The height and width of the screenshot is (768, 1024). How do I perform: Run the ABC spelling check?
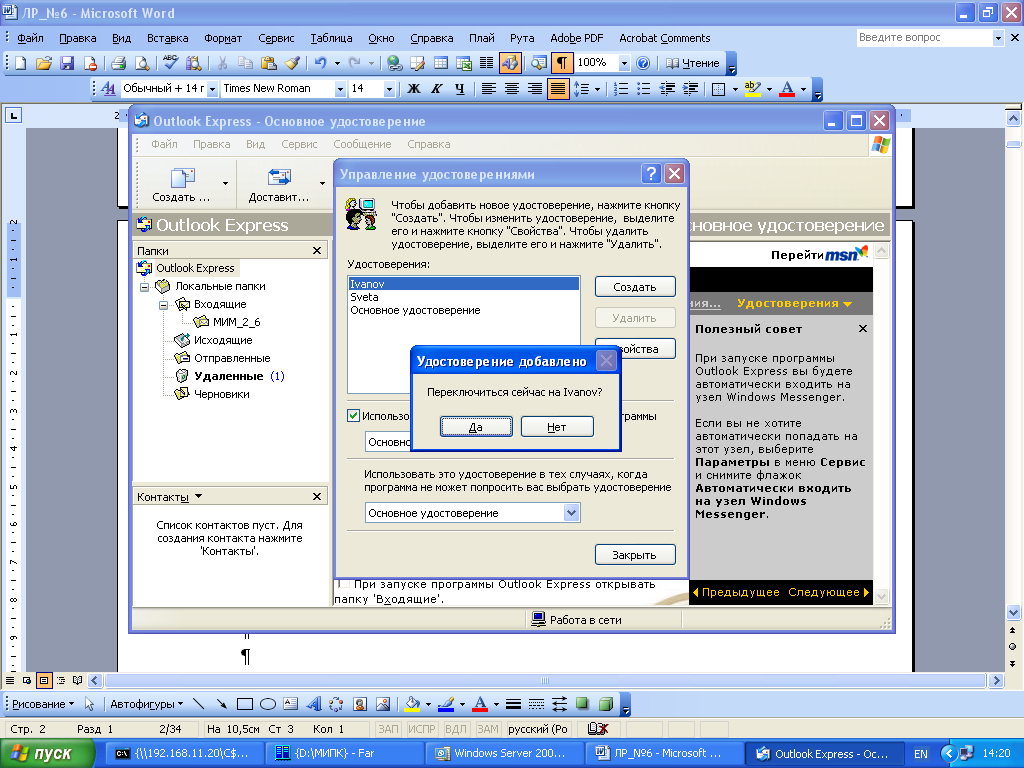point(170,63)
